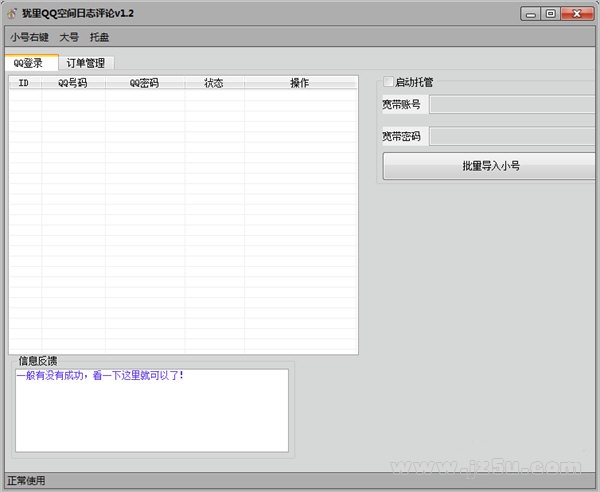This screenshot has height=492, width=600.
Task: Click the ID column header
Action: tap(25, 83)
